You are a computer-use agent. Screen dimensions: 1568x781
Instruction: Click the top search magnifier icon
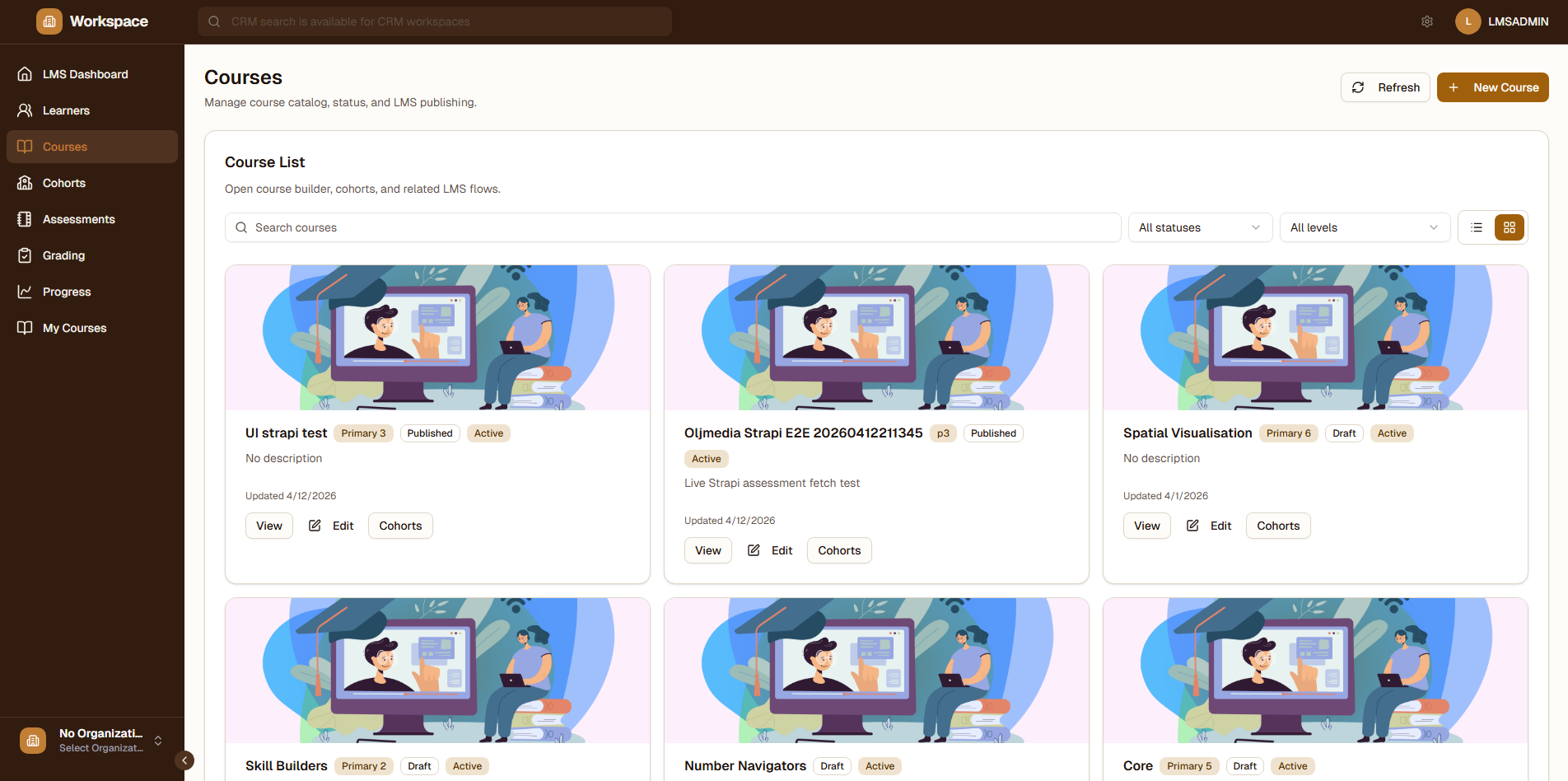pyautogui.click(x=214, y=21)
